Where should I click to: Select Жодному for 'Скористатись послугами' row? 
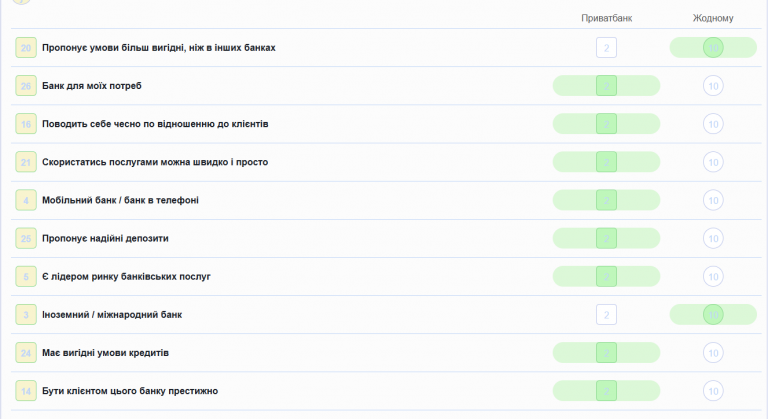coord(713,162)
